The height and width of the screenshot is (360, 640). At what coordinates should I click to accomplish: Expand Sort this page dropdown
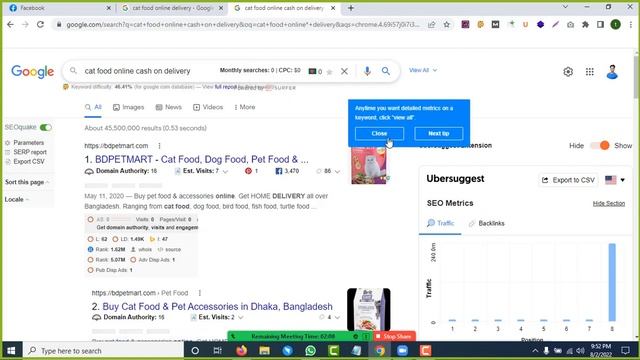pyautogui.click(x=27, y=182)
